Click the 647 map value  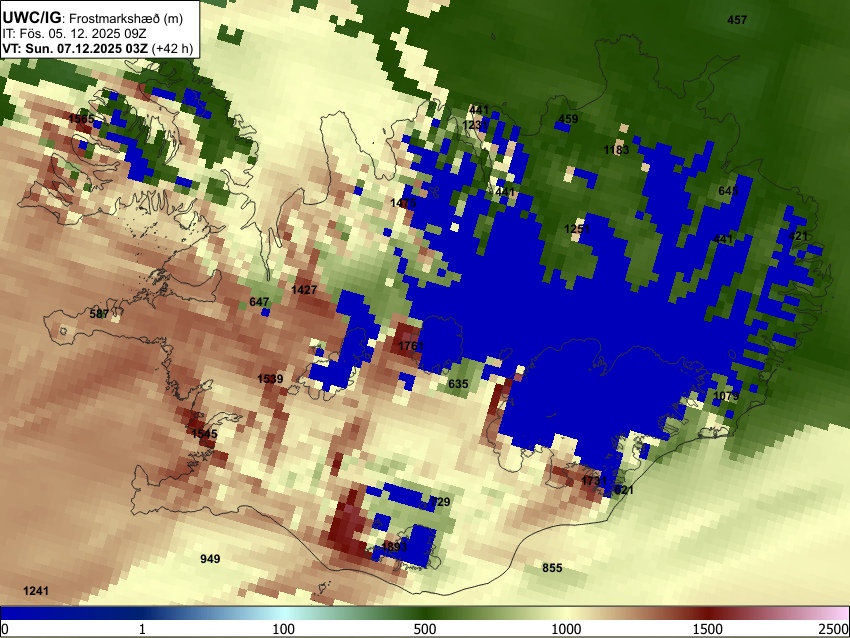click(259, 302)
